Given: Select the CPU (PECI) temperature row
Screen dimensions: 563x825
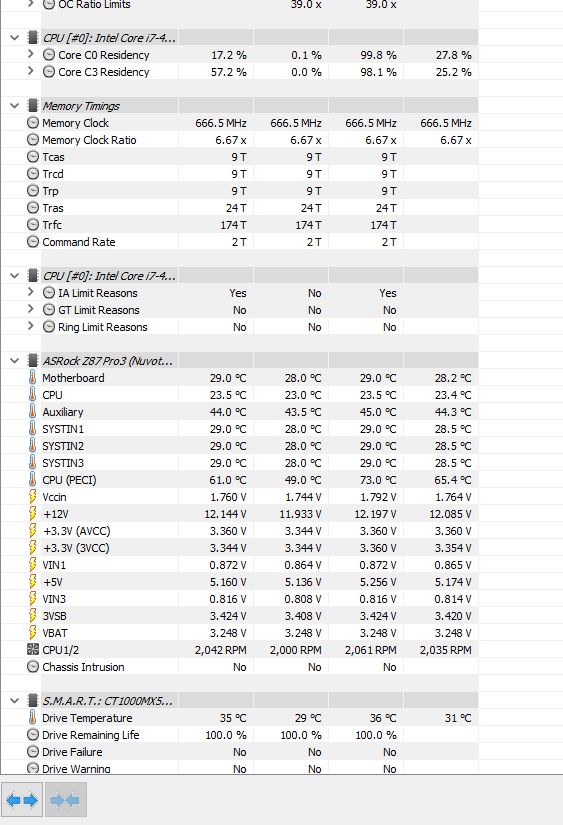Looking at the screenshot, I should [x=239, y=480].
